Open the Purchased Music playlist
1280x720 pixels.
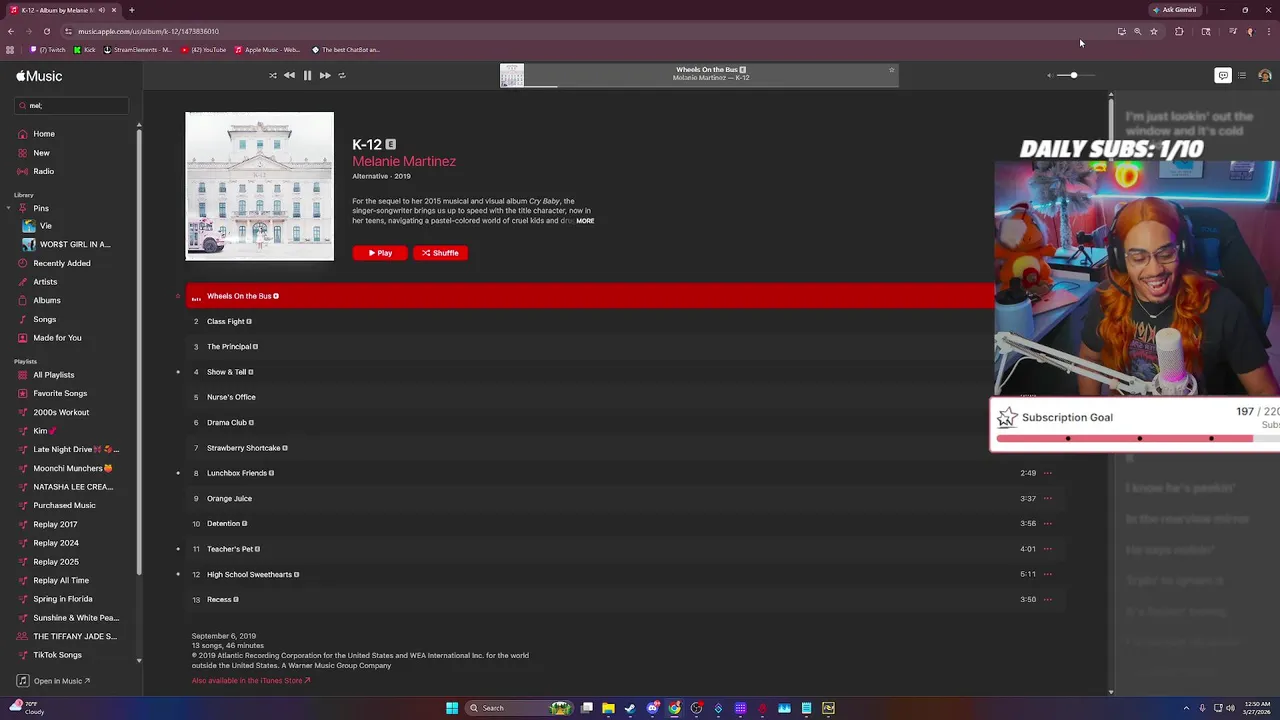coord(64,505)
